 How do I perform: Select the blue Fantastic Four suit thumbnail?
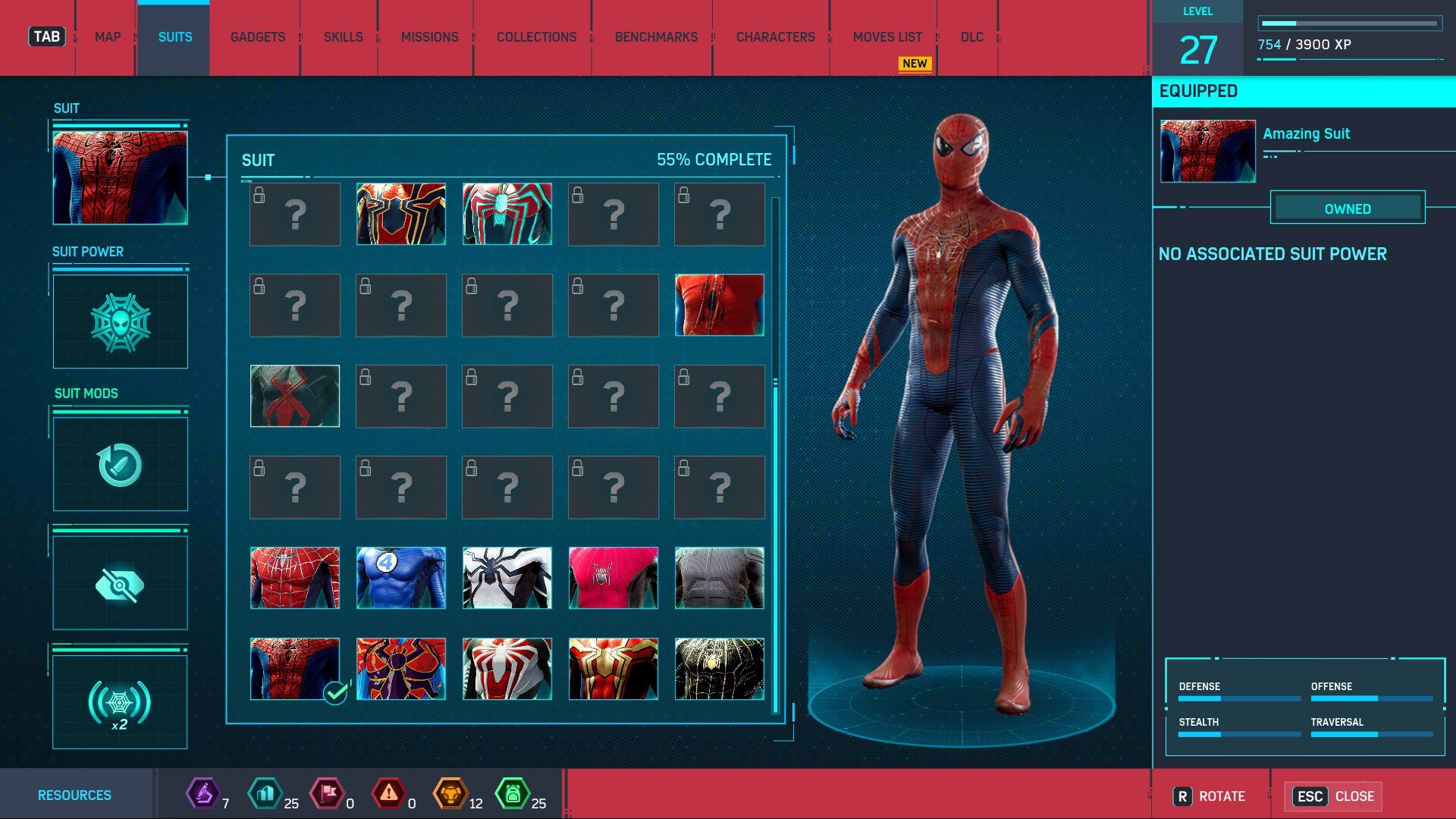(x=400, y=579)
